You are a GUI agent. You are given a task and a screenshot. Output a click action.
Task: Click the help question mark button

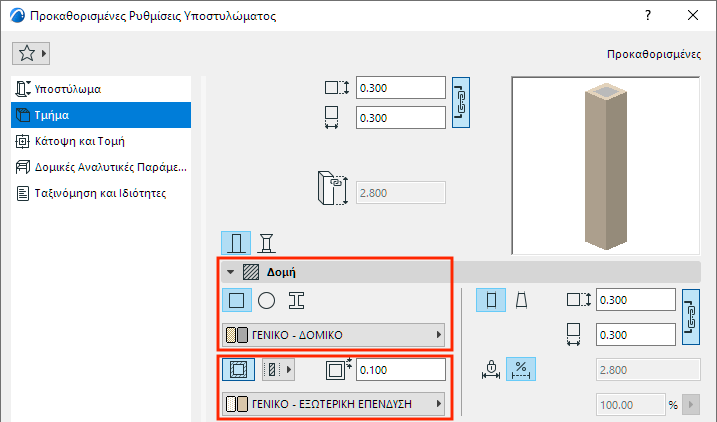pos(648,15)
